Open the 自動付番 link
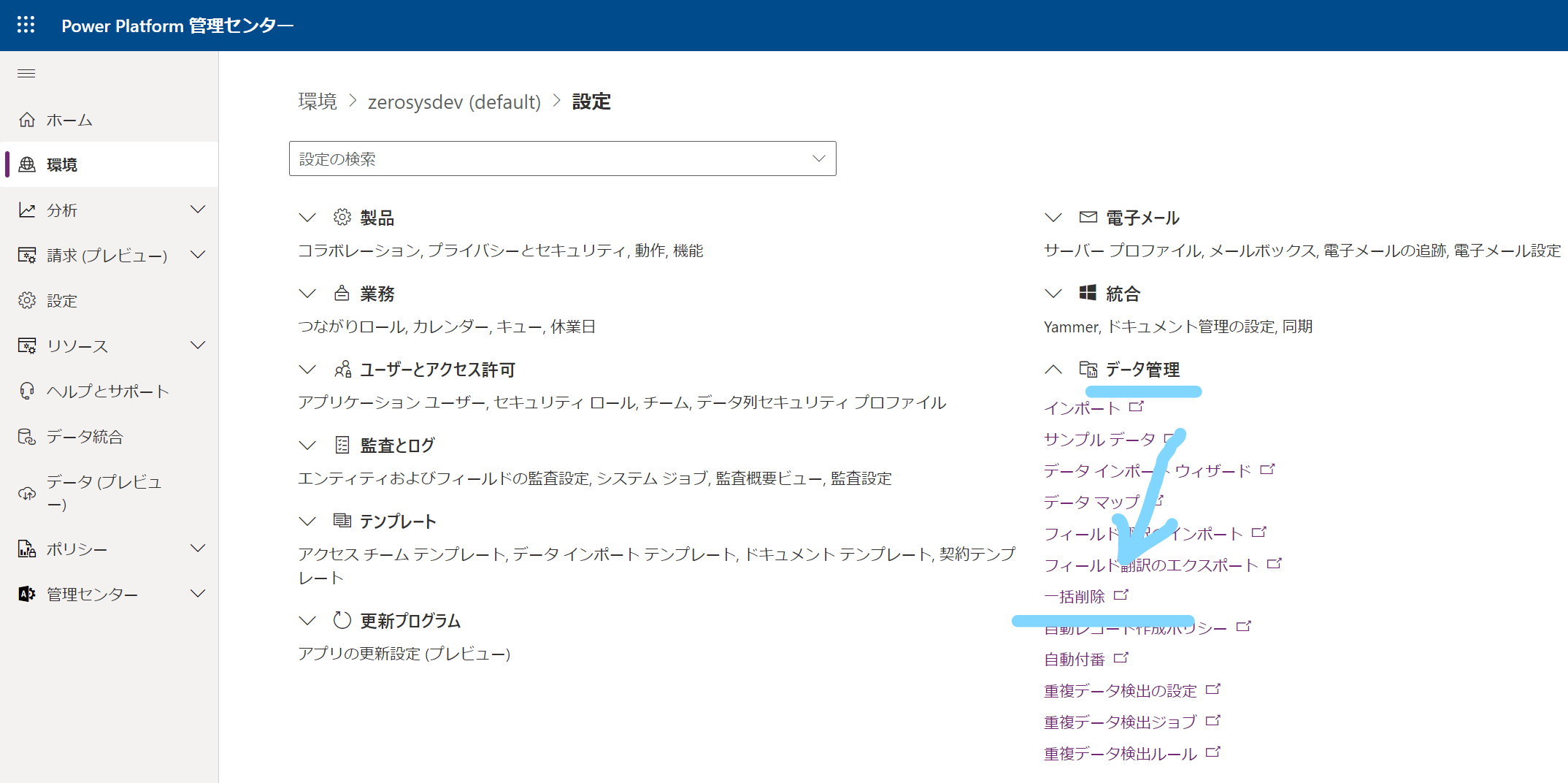 tap(1075, 660)
